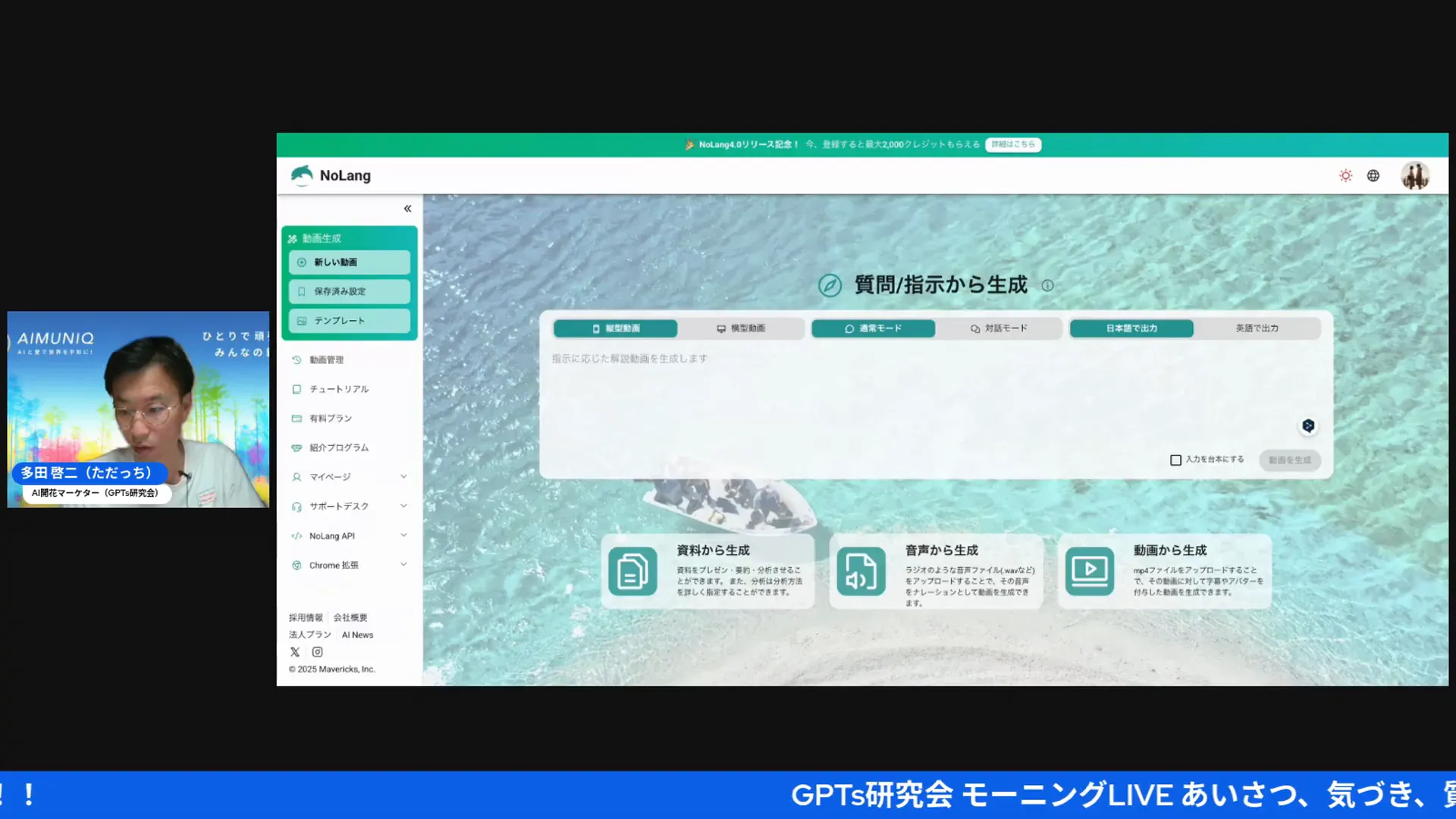Click the 動画管理 history icon
The height and width of the screenshot is (819, 1456).
(x=297, y=360)
